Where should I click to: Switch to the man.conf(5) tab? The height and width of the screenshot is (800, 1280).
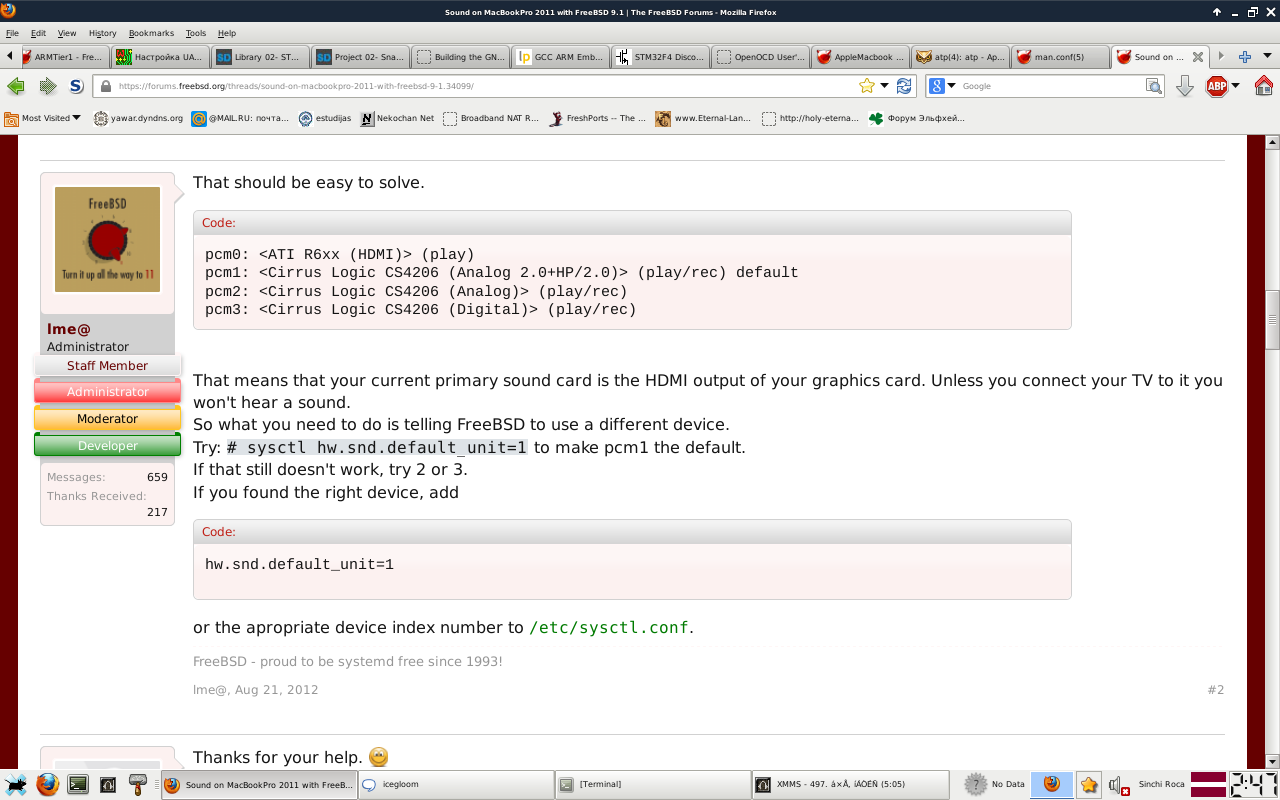tap(1061, 57)
